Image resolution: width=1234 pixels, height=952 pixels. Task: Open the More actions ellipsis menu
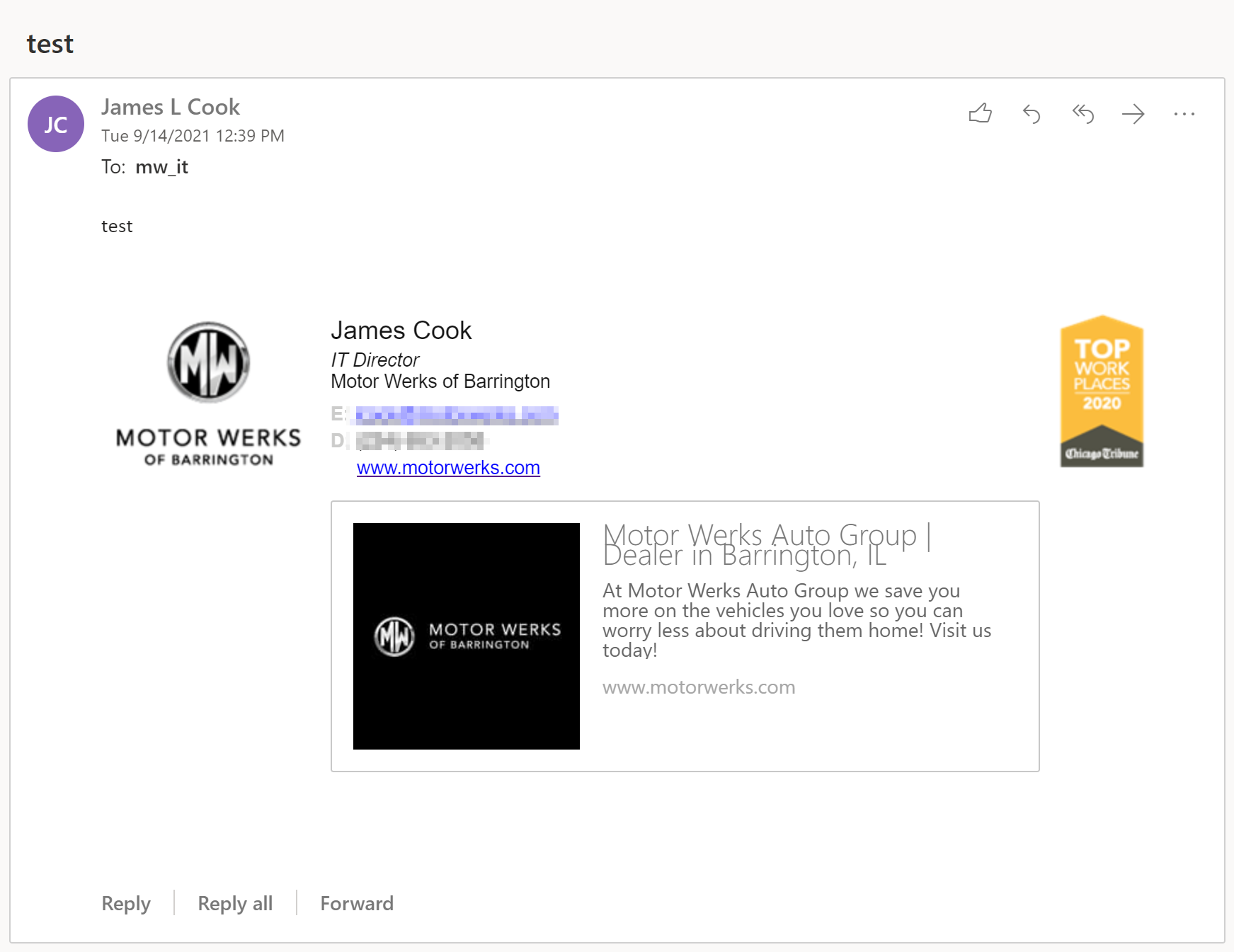[x=1184, y=113]
